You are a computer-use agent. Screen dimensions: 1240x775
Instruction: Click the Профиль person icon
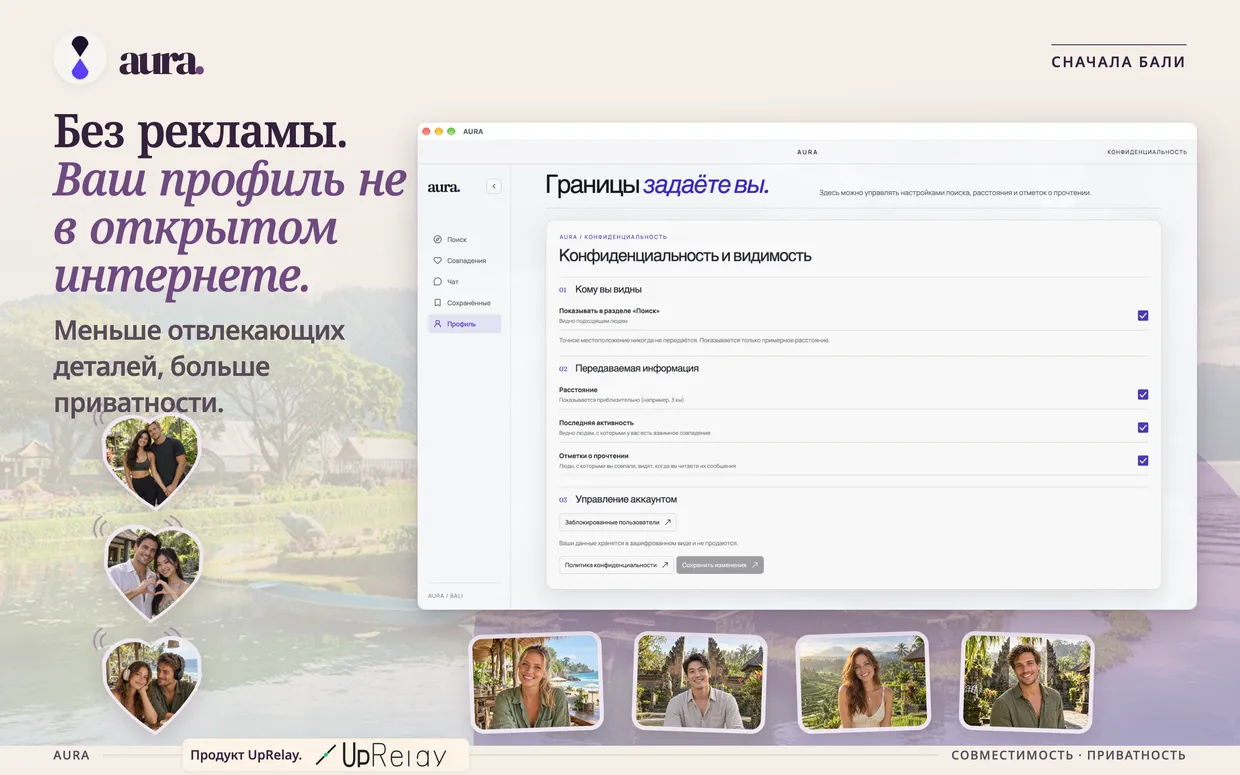437,324
